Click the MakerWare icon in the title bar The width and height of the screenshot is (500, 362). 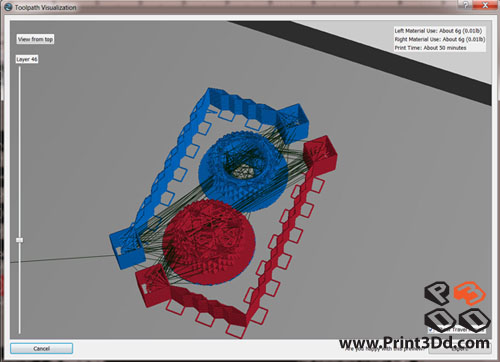pyautogui.click(x=8, y=7)
